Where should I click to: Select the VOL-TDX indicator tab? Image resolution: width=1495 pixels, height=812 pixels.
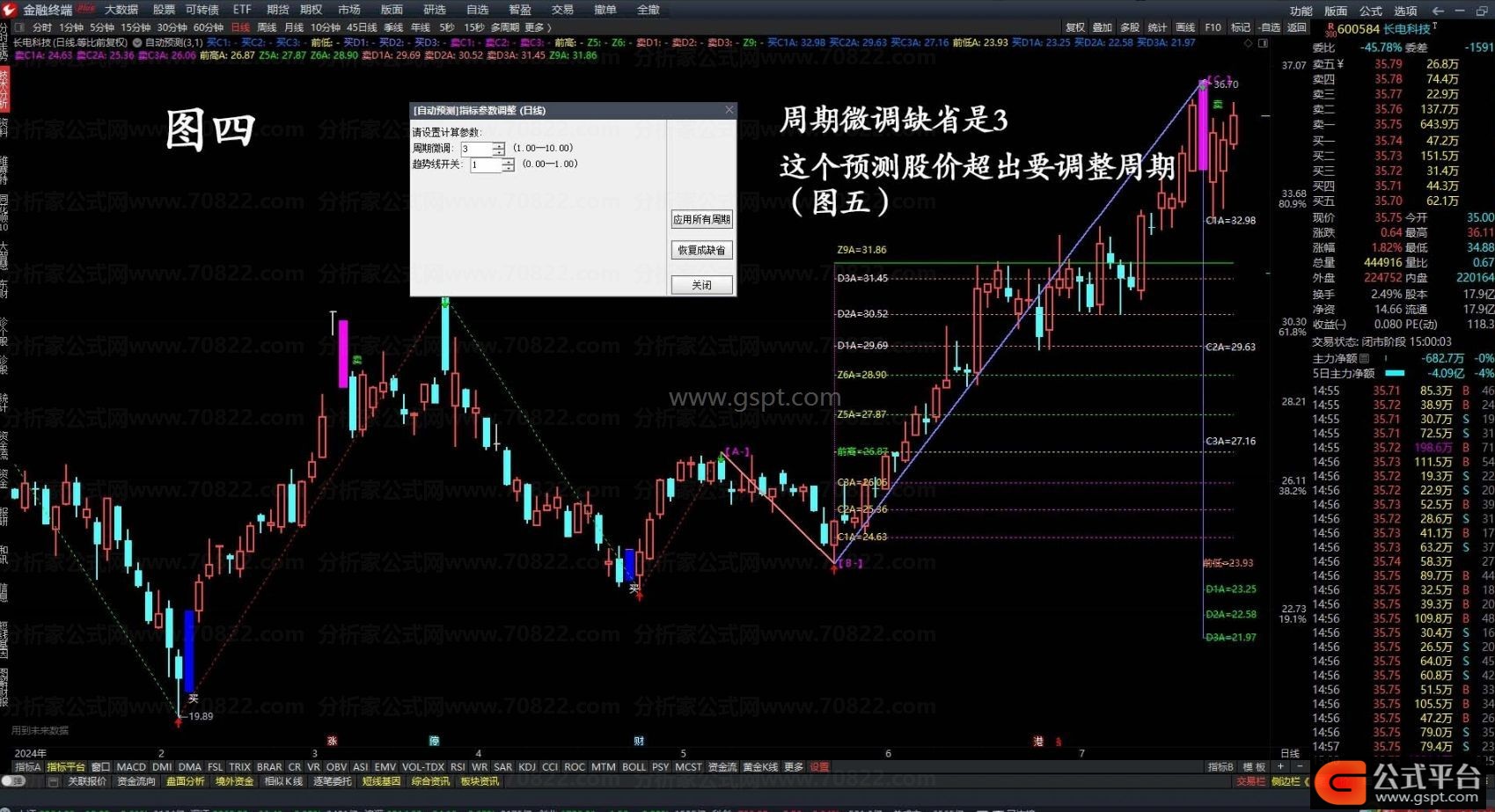tap(423, 767)
